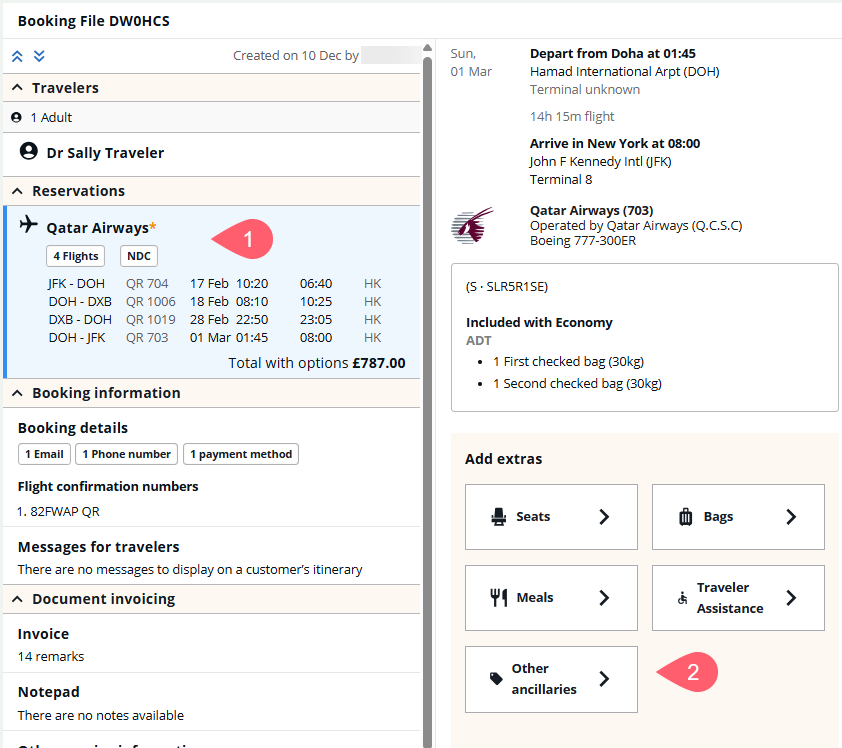Click the seat icon in Add extras
The image size is (842, 748).
[498, 517]
